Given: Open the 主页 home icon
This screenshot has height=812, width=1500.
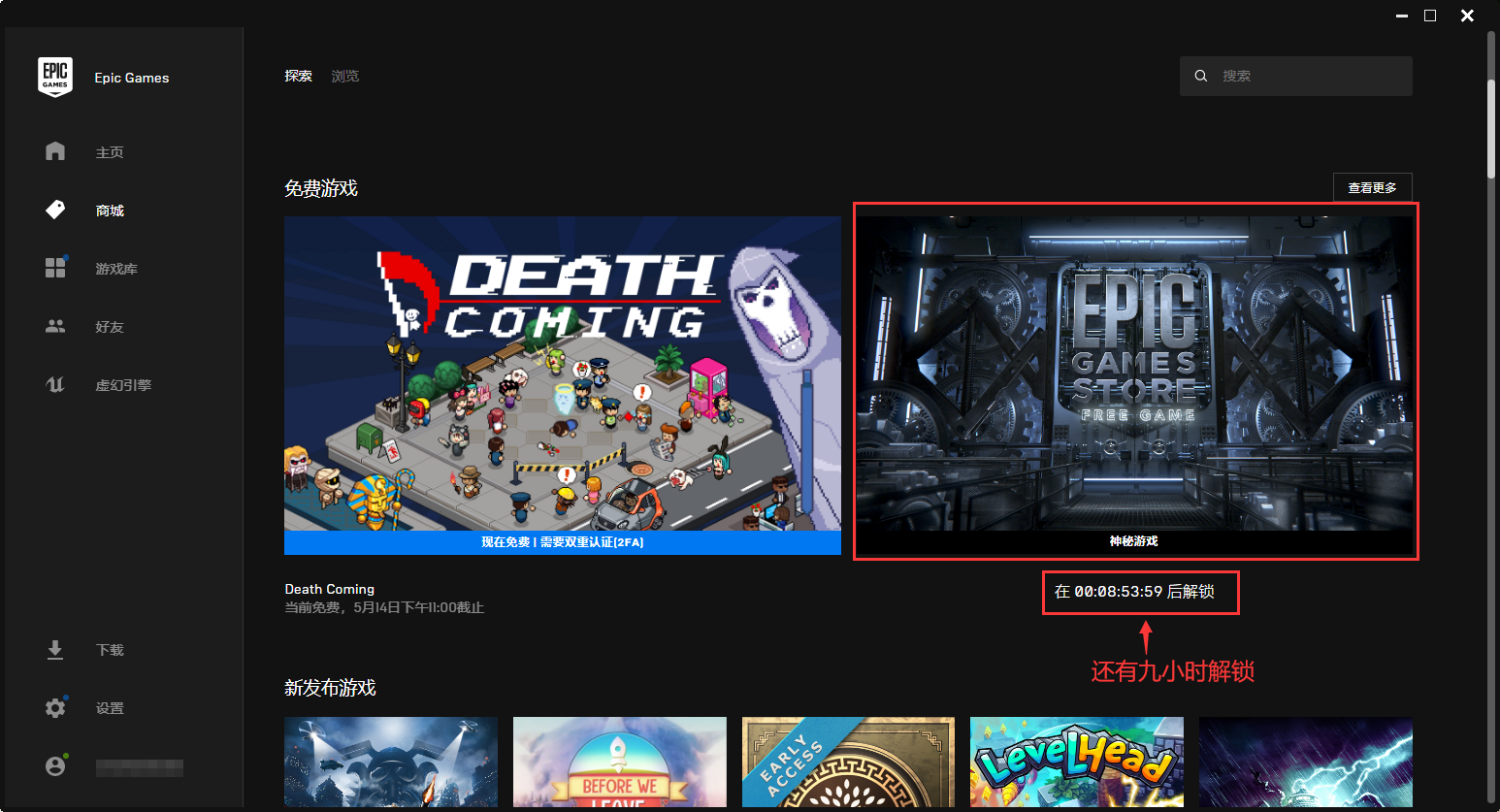Looking at the screenshot, I should click(x=55, y=151).
